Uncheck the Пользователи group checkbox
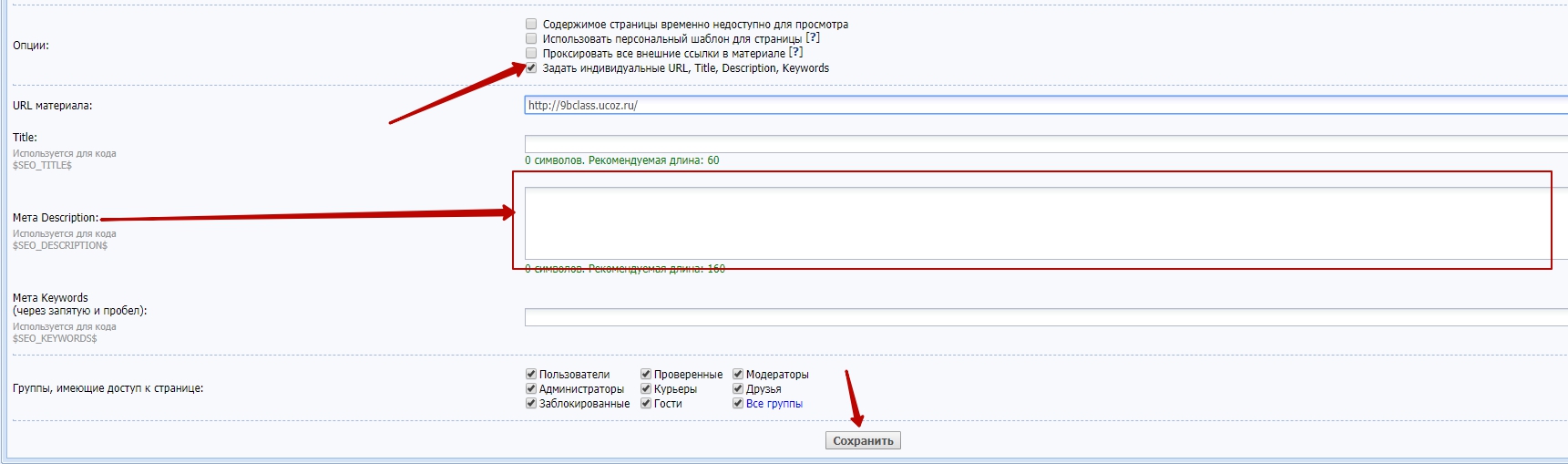Viewport: 1568px width, 464px height. click(531, 374)
